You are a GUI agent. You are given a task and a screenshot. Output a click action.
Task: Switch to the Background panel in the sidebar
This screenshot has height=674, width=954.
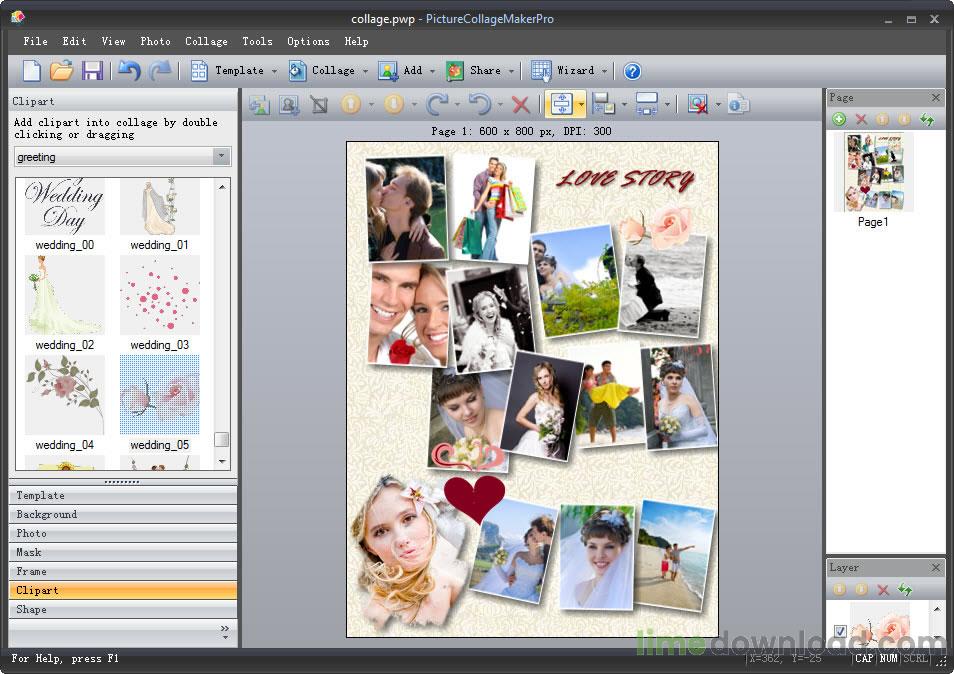(x=122, y=514)
